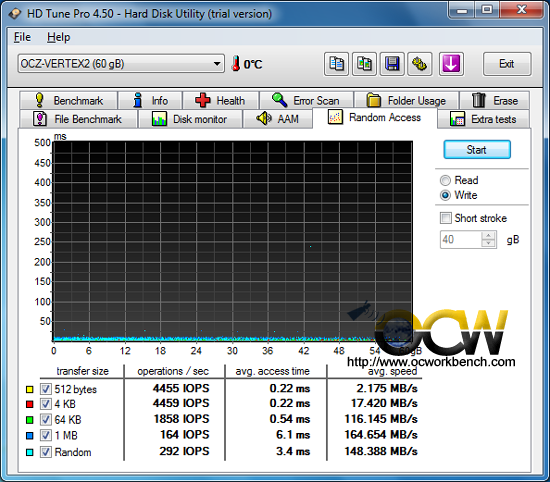The width and height of the screenshot is (550, 482).
Task: Switch to the Error Scan tab
Action: click(307, 100)
